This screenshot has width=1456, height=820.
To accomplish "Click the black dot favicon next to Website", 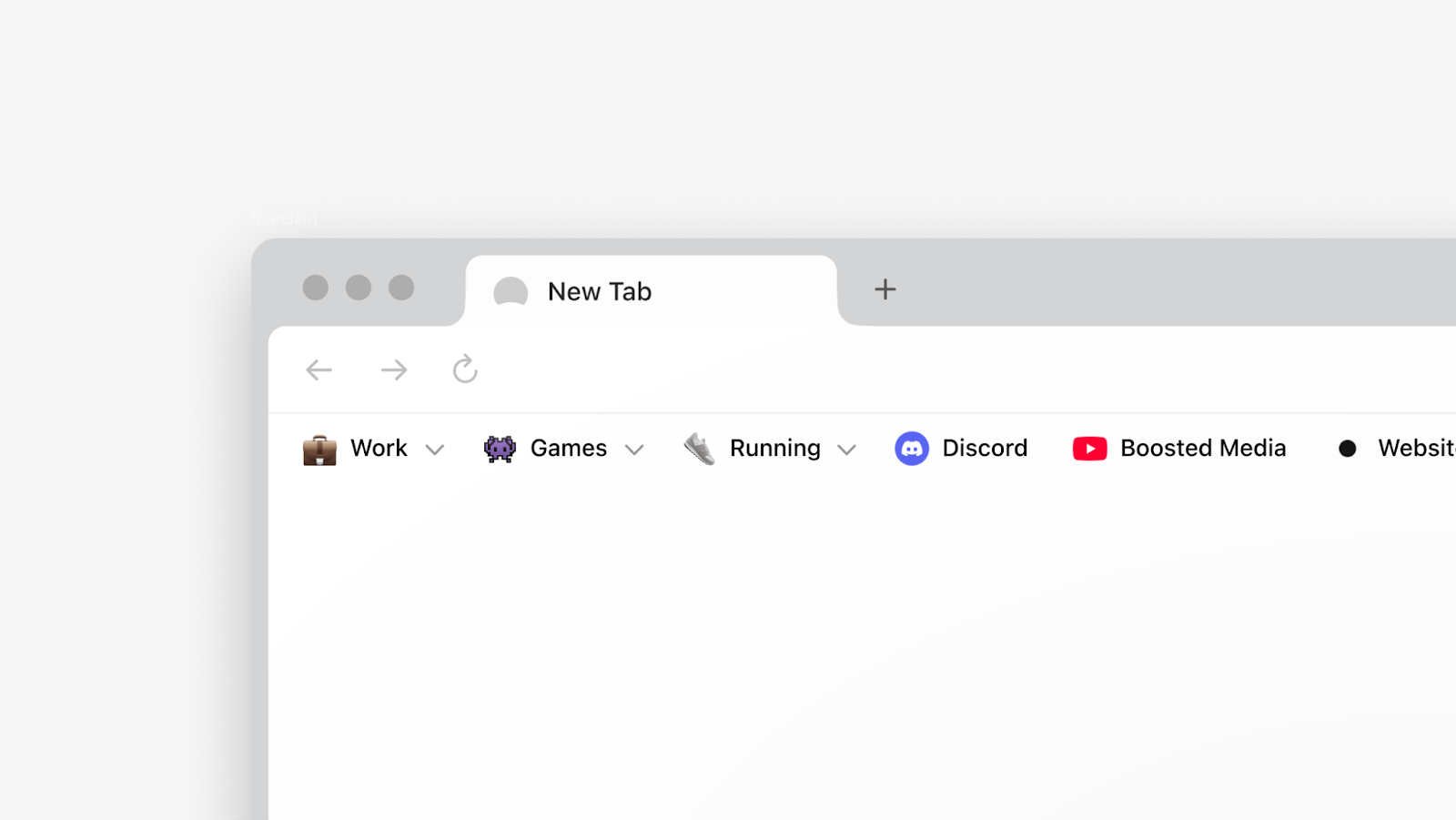I will pos(1347,448).
